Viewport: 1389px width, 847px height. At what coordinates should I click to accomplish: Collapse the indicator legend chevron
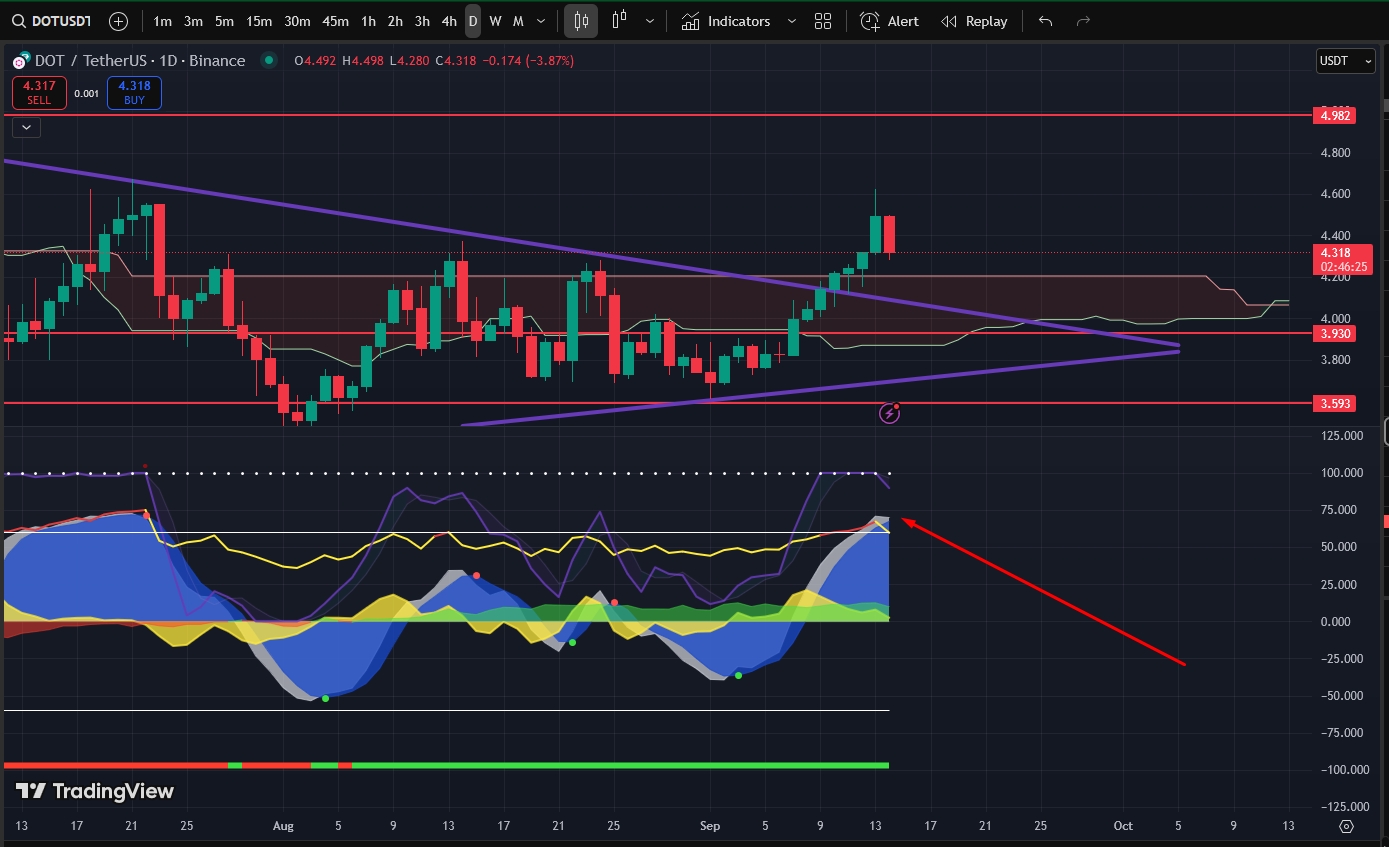26,127
